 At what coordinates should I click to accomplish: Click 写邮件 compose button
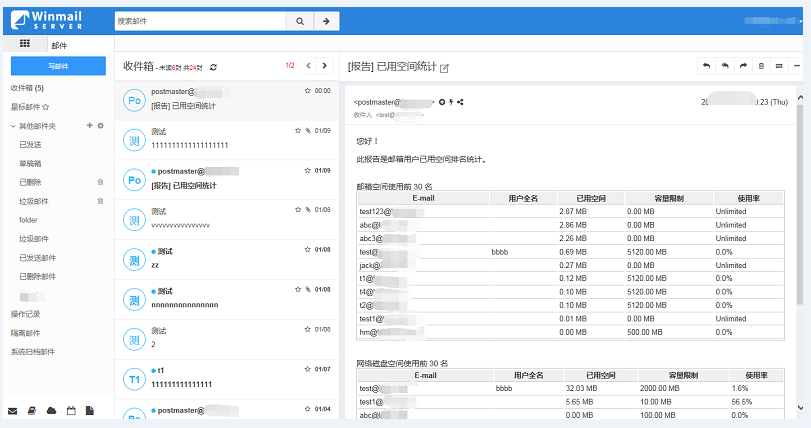58,66
